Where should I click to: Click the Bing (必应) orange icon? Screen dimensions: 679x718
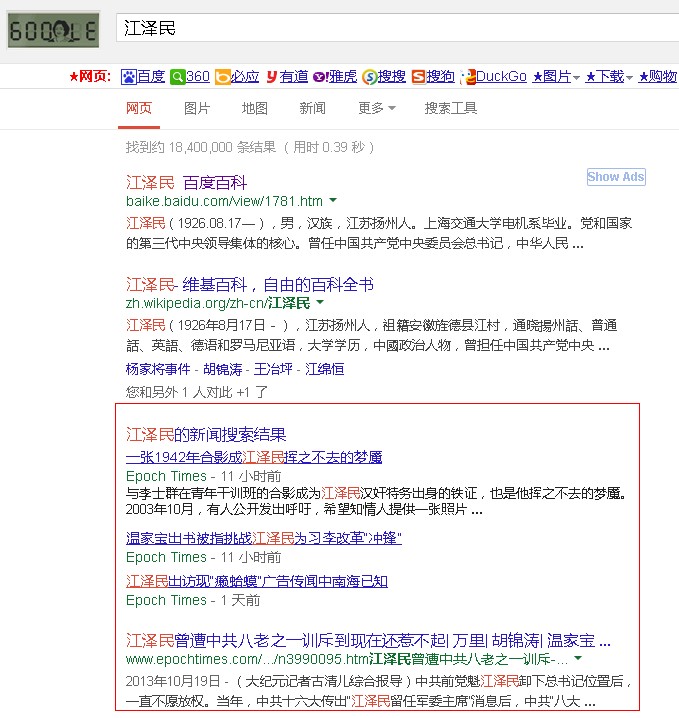[223, 76]
